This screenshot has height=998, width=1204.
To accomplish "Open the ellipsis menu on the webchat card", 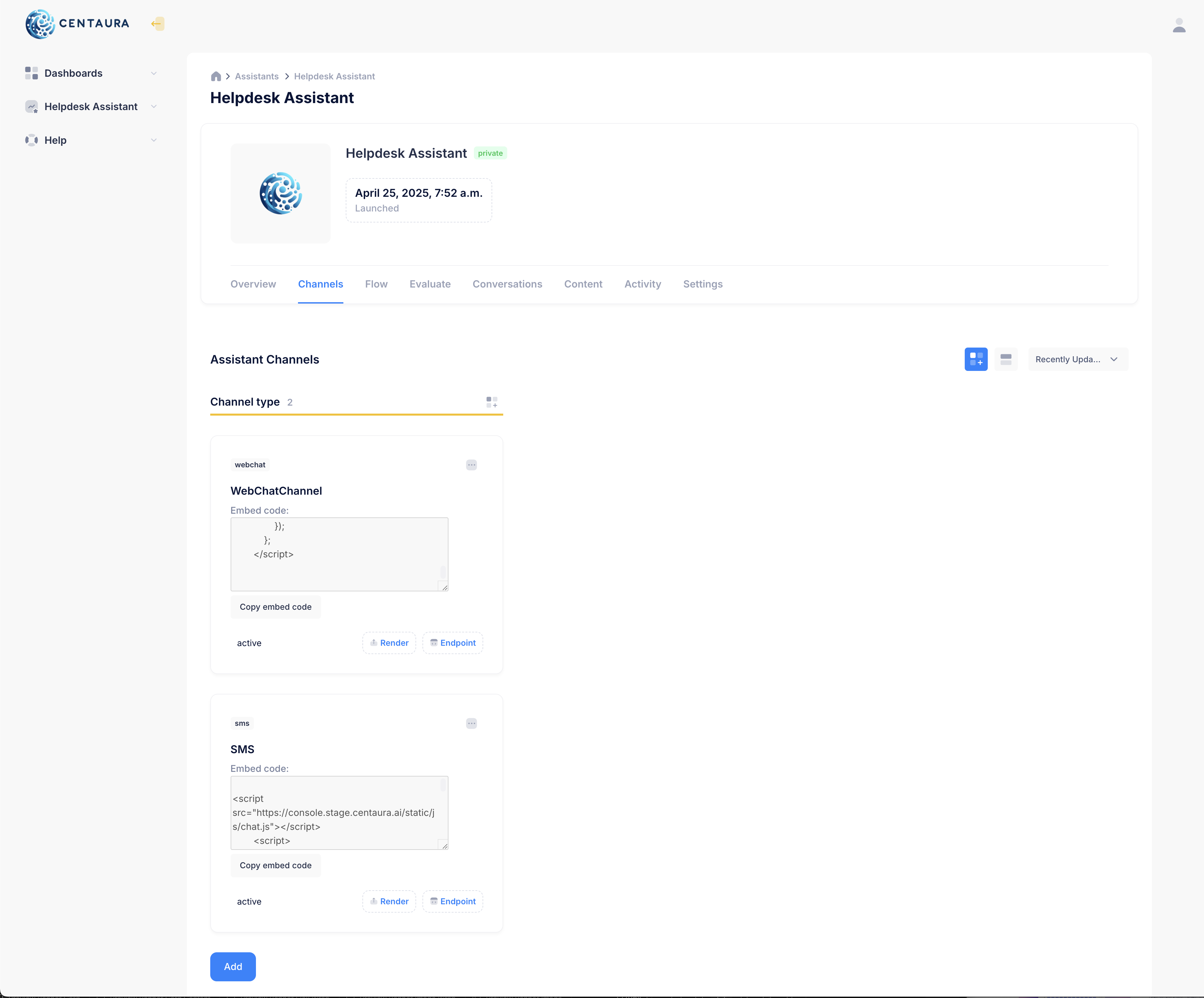I will pyautogui.click(x=471, y=465).
